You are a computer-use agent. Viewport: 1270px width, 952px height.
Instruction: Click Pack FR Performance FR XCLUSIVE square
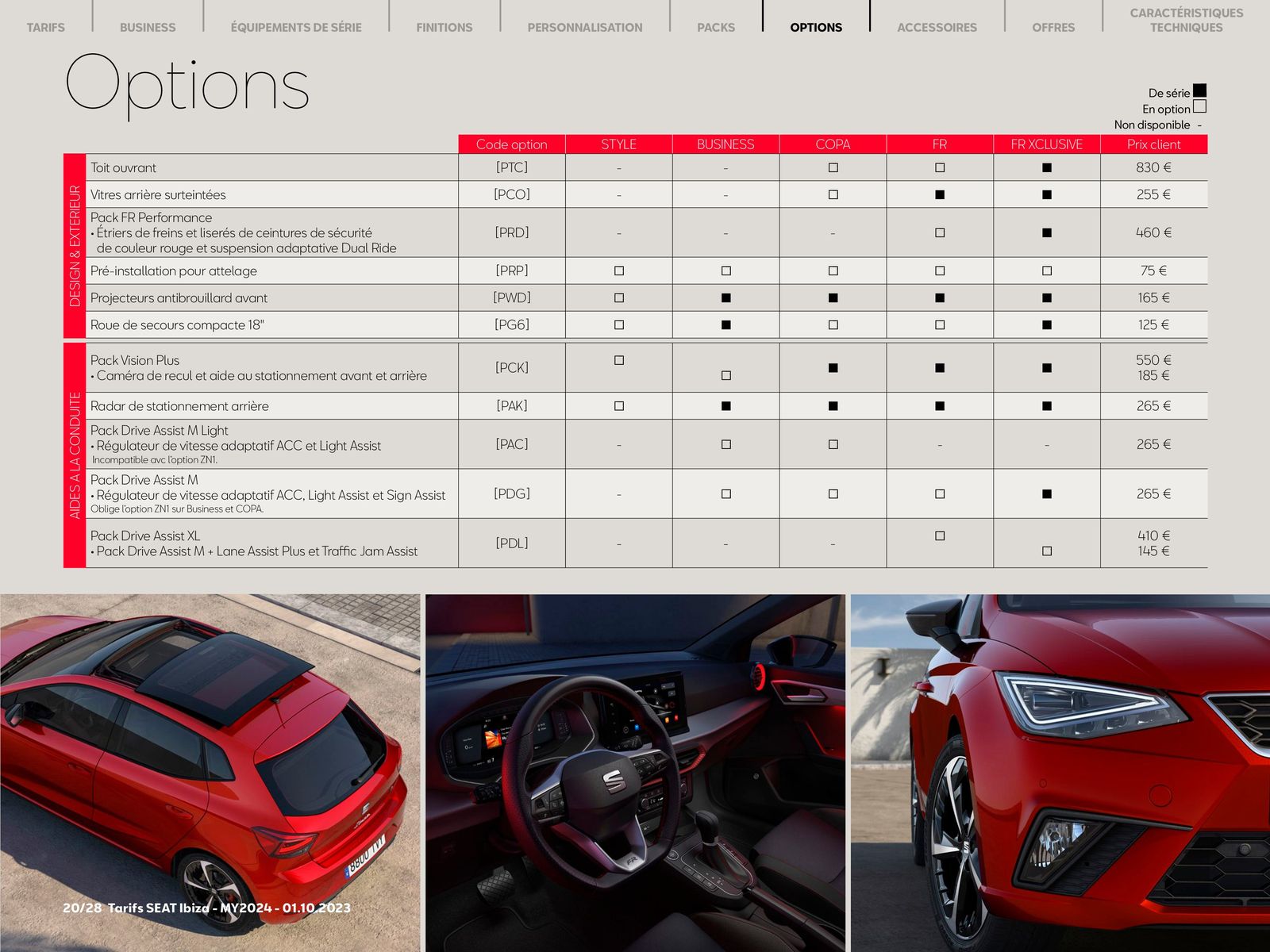coord(1047,232)
